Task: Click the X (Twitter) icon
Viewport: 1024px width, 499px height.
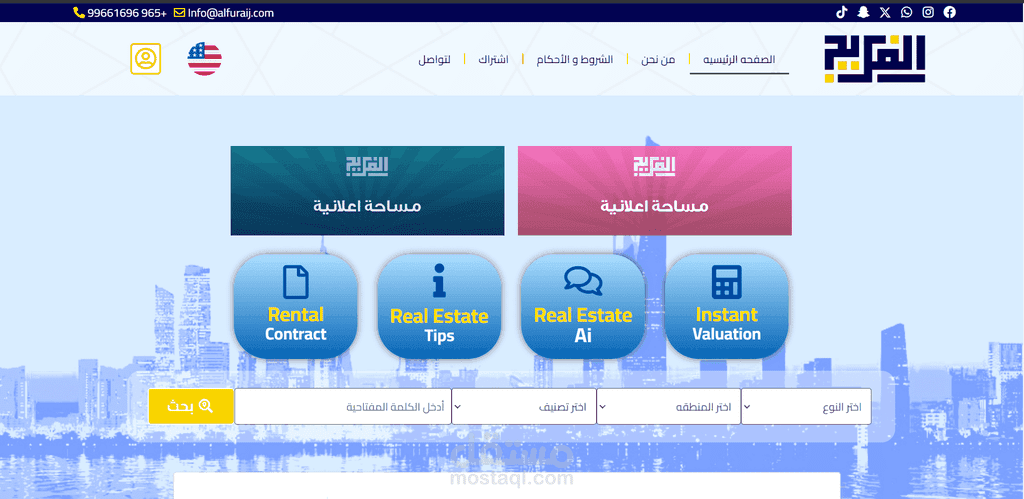Action: coord(885,12)
